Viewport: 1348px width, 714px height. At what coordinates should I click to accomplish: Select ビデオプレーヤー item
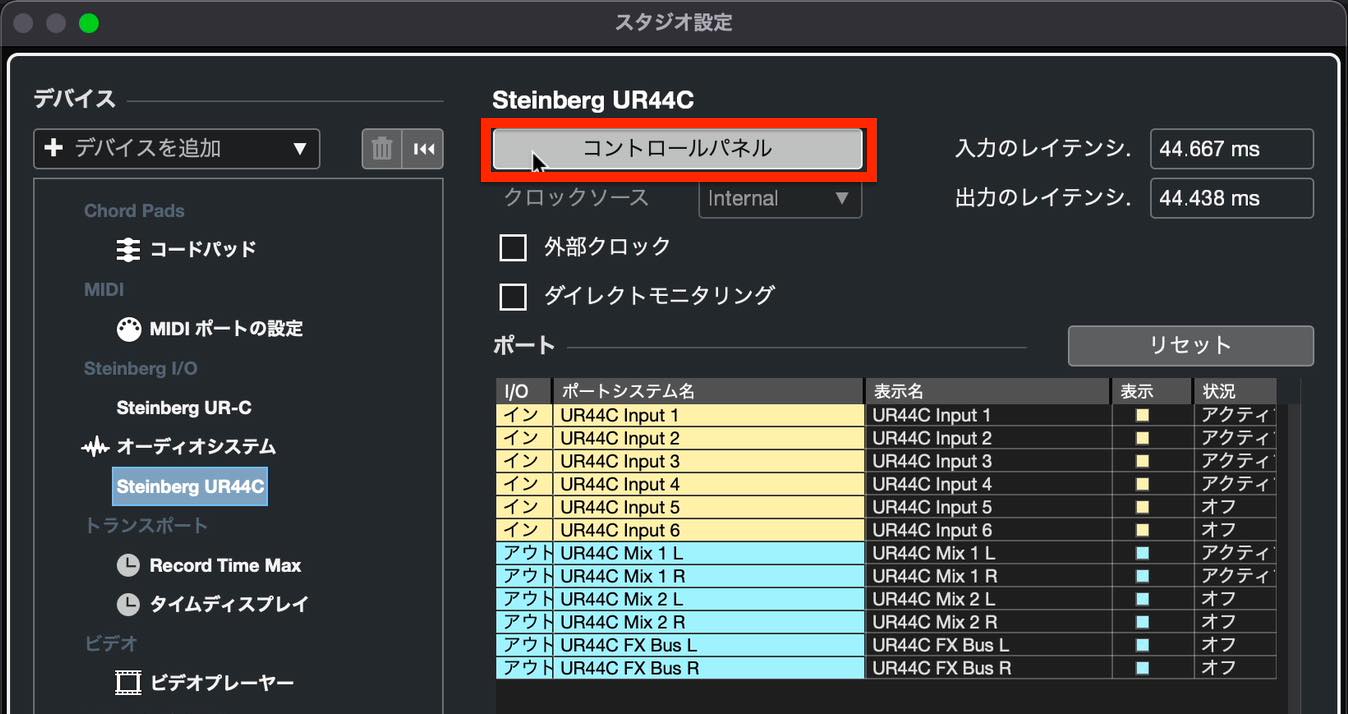coord(222,683)
